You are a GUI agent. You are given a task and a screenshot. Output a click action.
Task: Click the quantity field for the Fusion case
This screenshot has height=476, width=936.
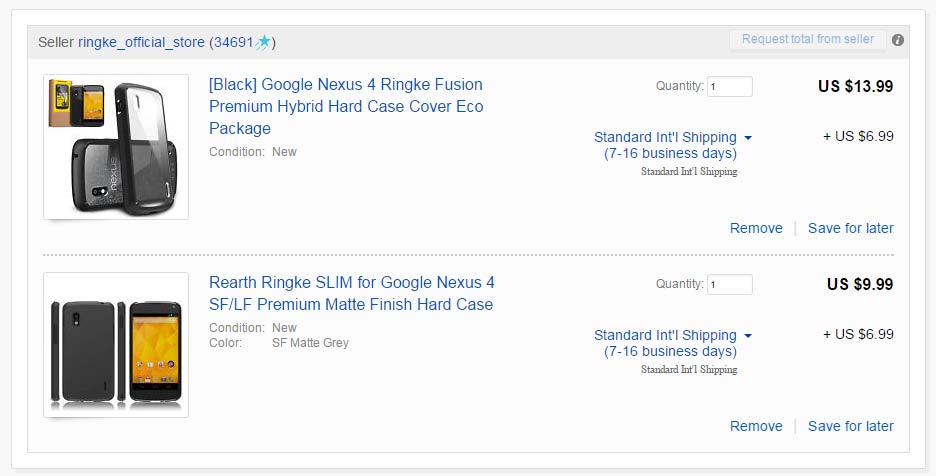pyautogui.click(x=730, y=87)
